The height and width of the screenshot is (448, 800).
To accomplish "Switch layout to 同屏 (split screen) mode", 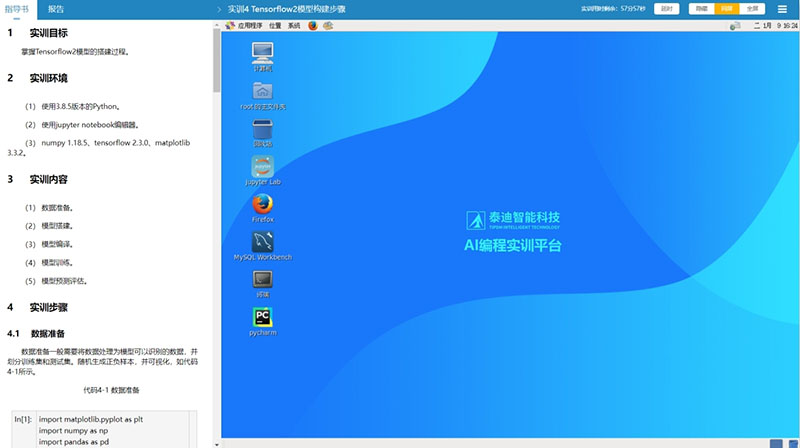I will 727,8.
